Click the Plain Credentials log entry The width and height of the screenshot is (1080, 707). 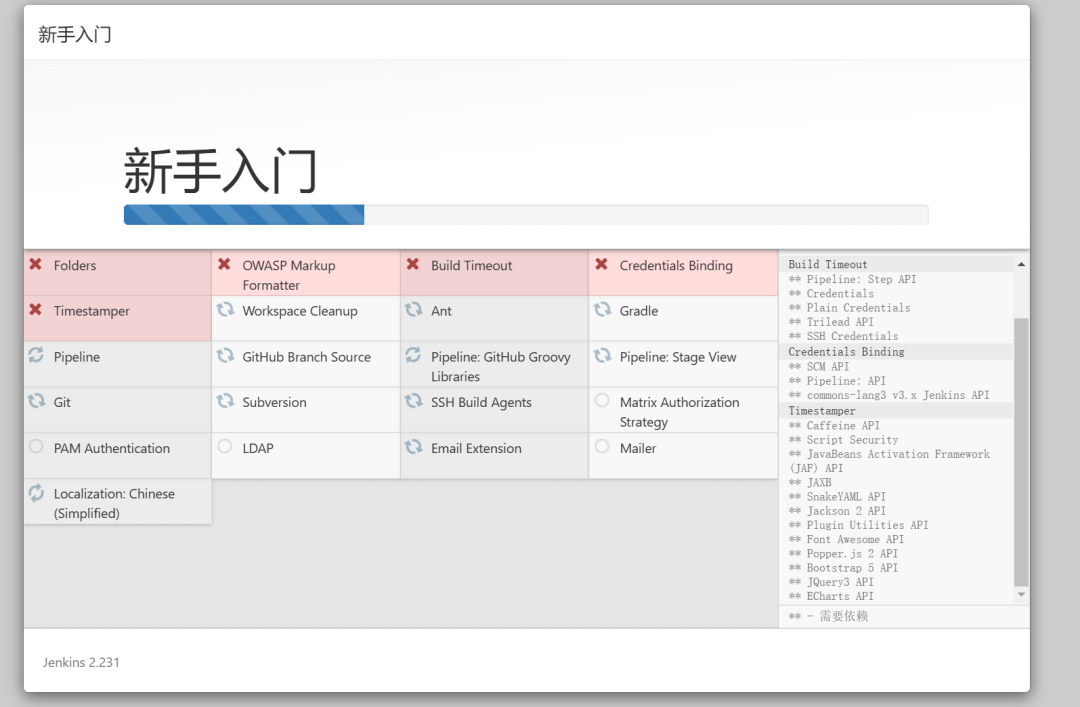point(849,307)
